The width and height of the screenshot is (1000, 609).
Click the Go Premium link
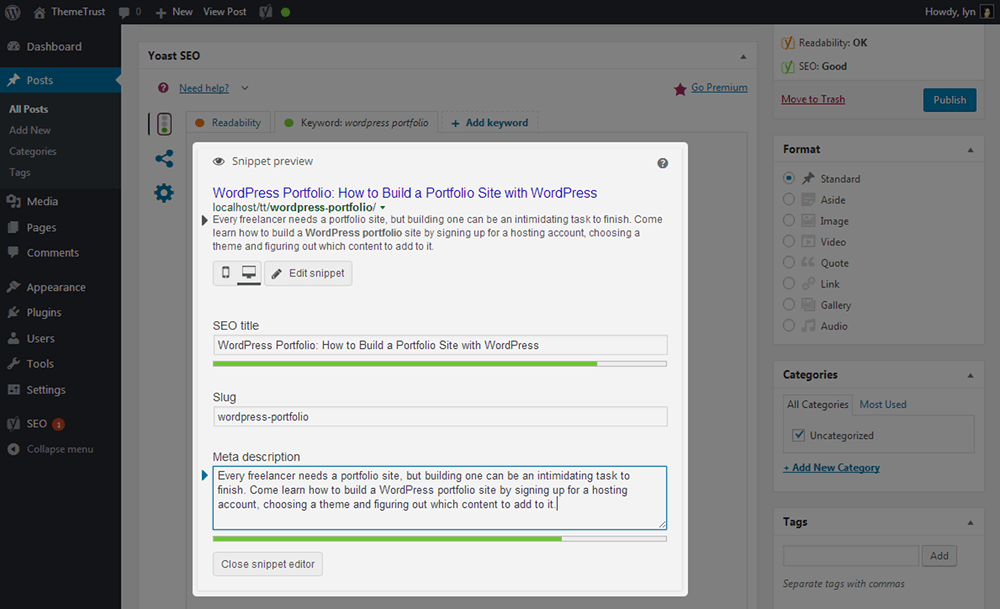pos(718,88)
